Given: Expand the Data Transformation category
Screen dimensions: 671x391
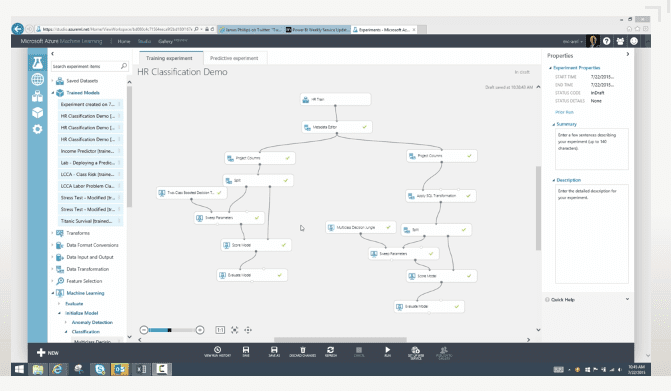Looking at the screenshot, I should (x=53, y=269).
